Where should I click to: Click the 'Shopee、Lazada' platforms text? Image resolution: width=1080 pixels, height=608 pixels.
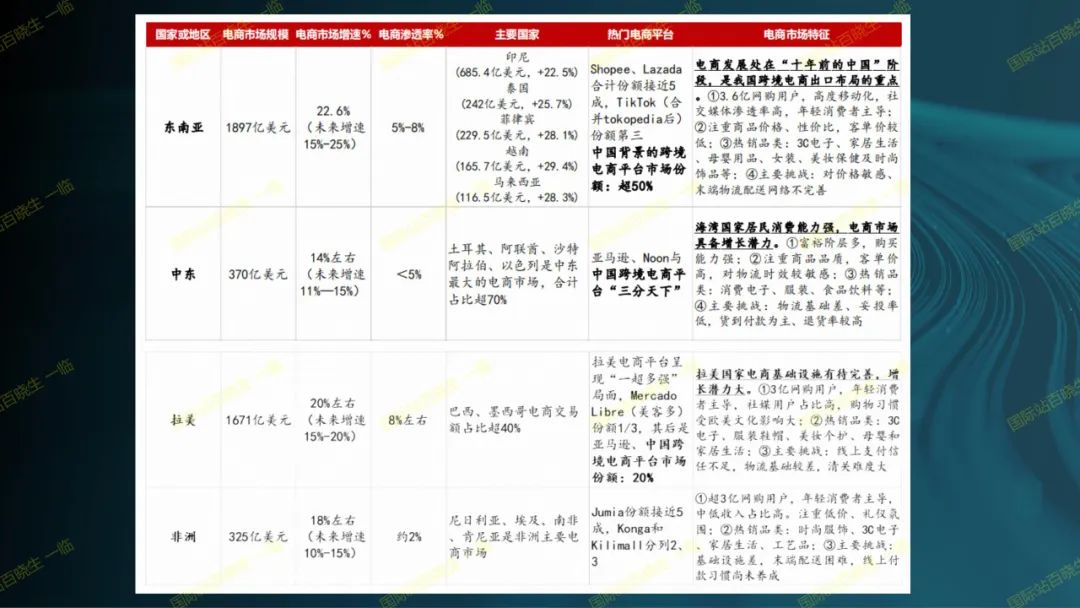click(x=636, y=70)
